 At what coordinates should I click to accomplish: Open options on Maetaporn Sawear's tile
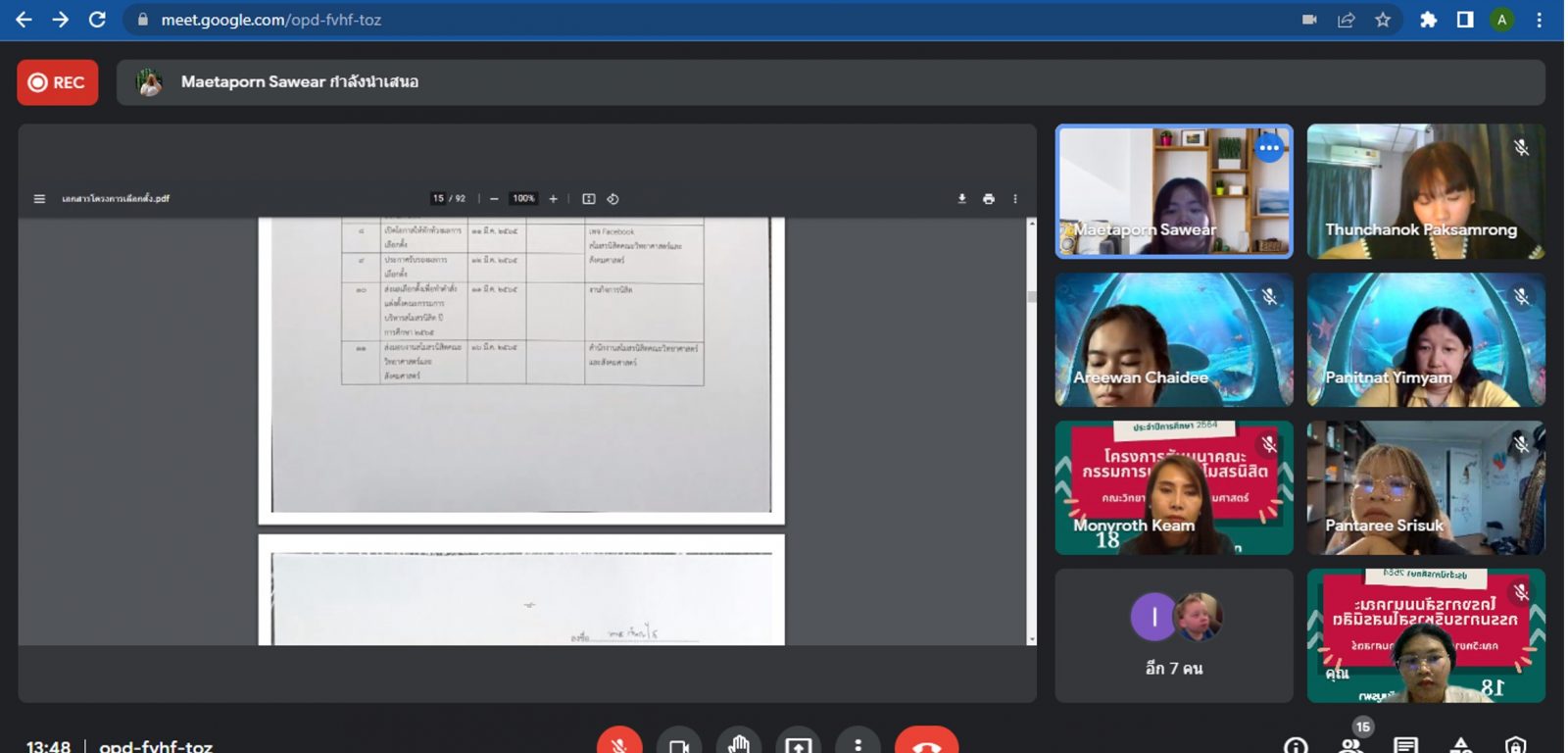1269,148
